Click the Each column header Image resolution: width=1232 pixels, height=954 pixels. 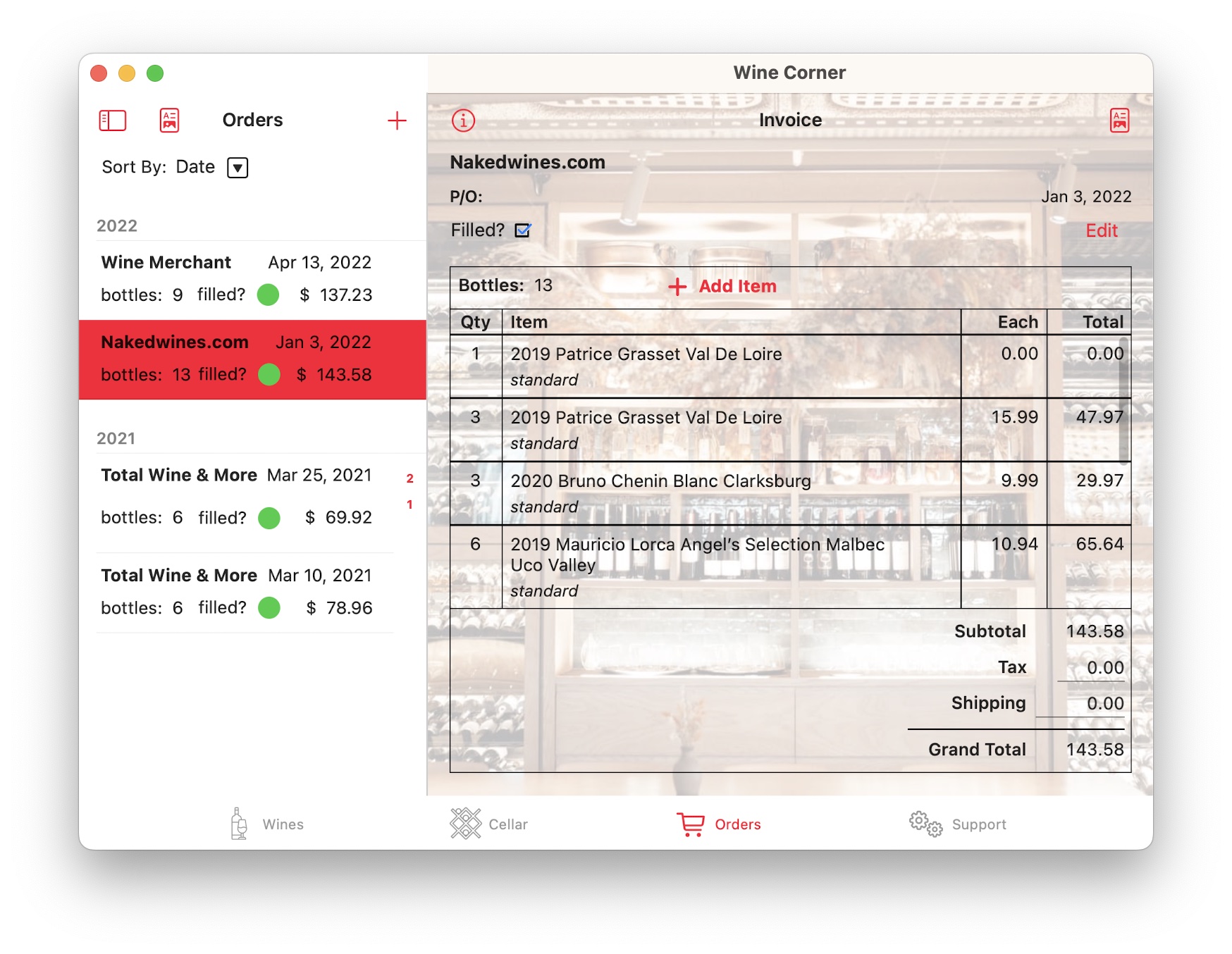1018,322
